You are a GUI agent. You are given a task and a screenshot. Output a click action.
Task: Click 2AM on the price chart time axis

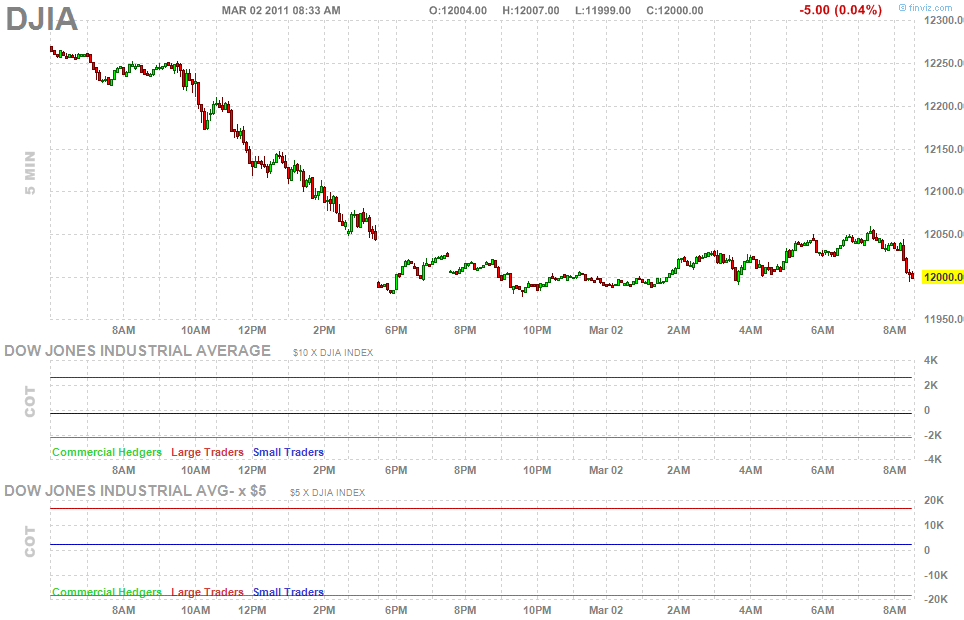679,330
